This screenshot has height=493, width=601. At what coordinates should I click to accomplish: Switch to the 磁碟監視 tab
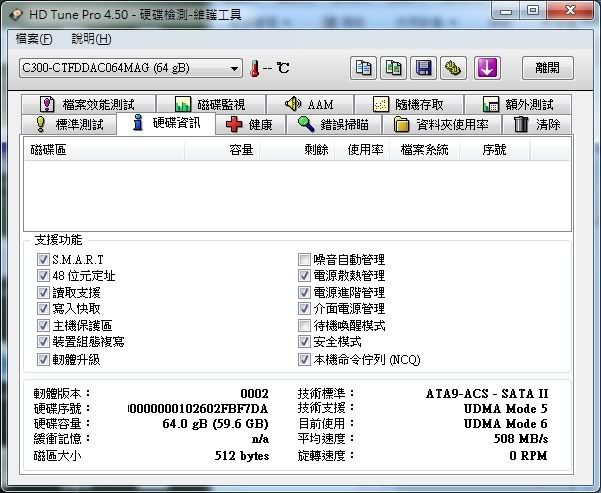click(211, 104)
